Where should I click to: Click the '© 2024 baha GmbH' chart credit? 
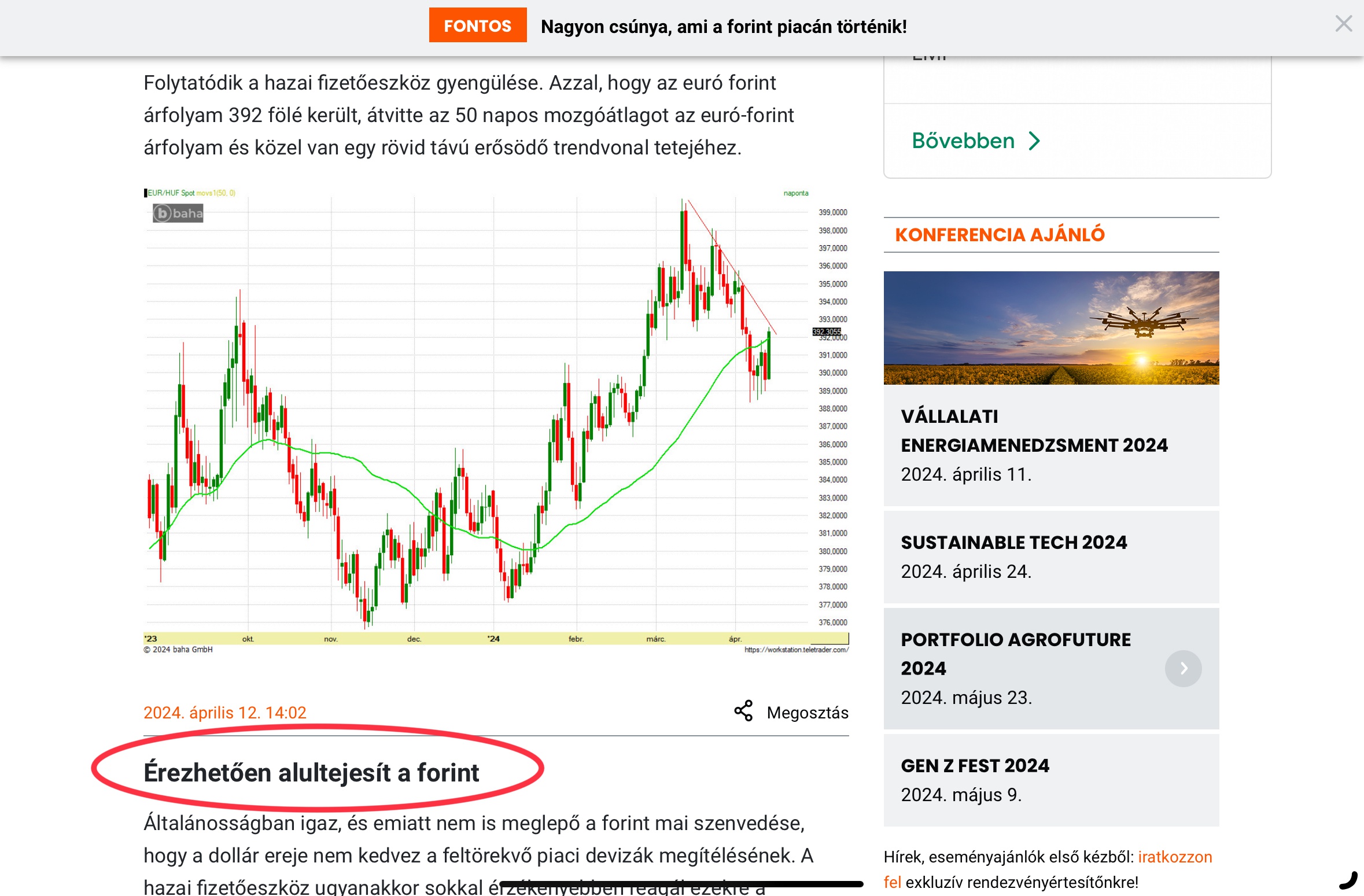(178, 650)
